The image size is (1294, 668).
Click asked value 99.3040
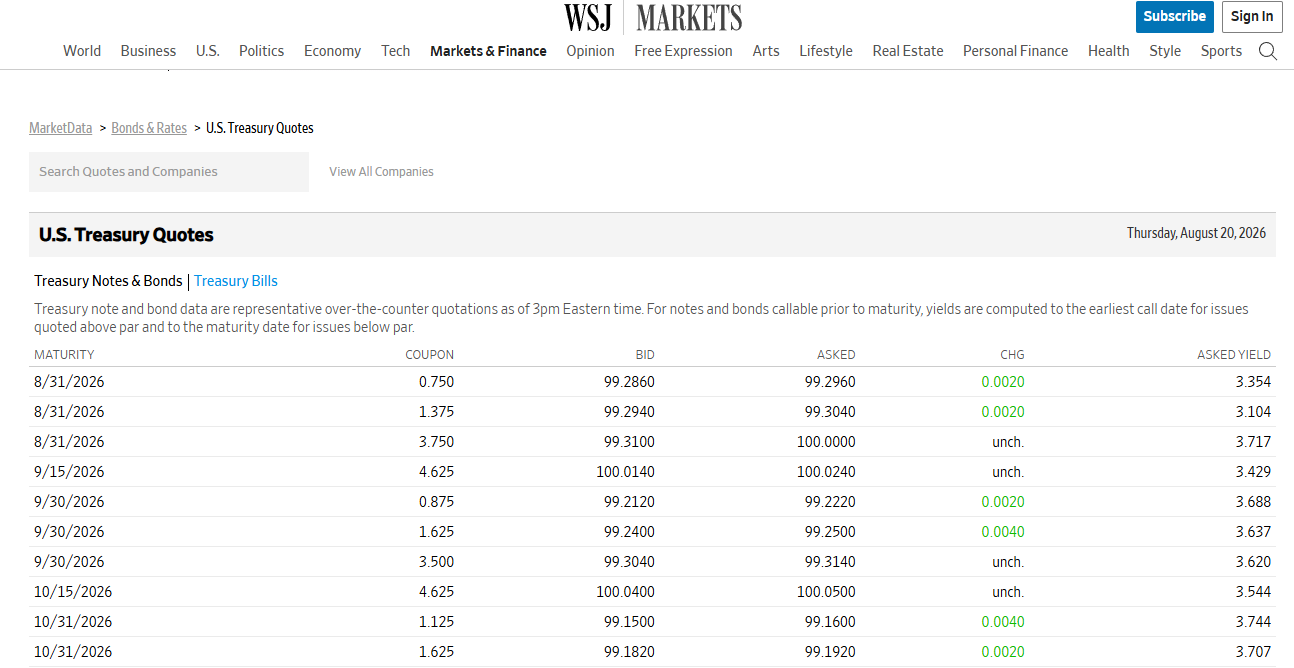point(830,412)
